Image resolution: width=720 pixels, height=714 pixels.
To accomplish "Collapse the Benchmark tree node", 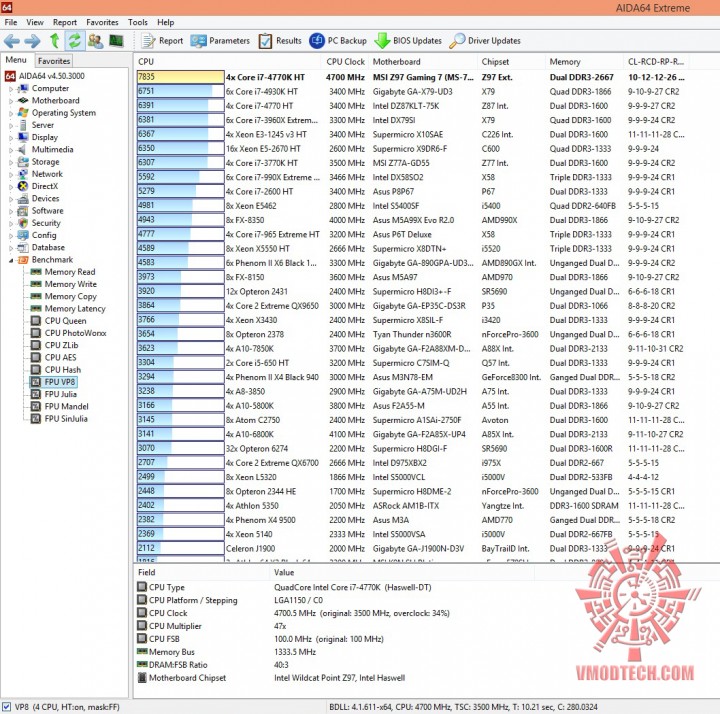I will (11, 260).
